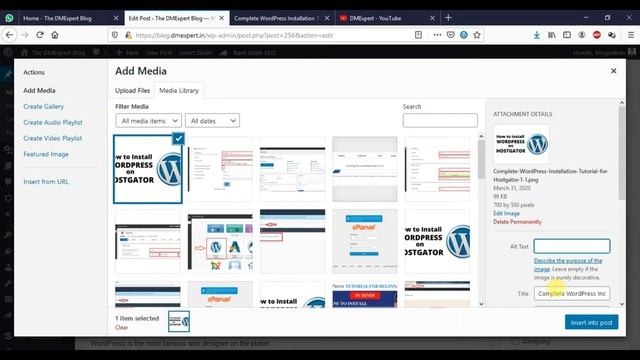
Task: Choose Featured Image option
Action: (46, 154)
